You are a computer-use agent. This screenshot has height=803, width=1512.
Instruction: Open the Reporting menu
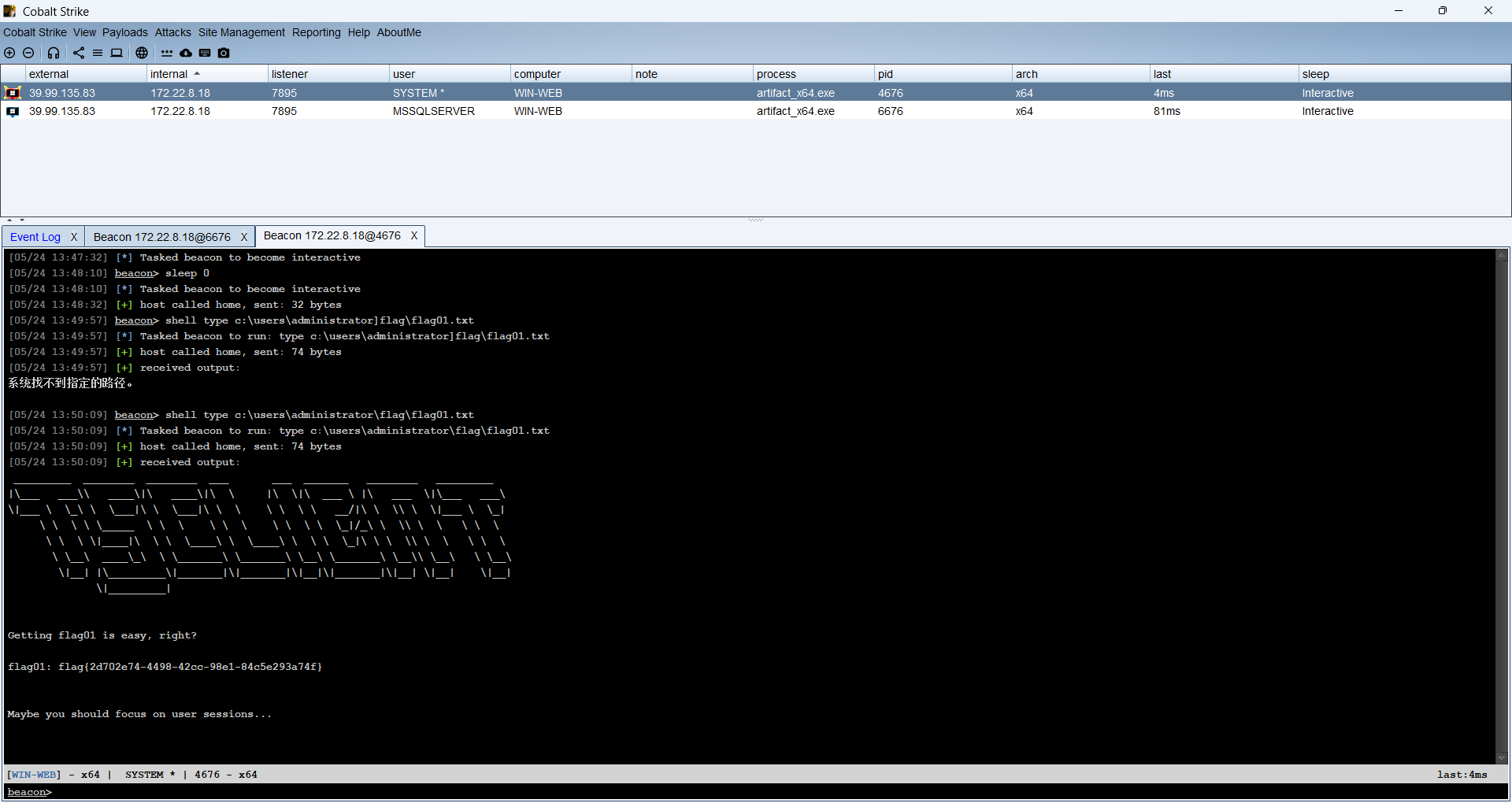(x=317, y=32)
